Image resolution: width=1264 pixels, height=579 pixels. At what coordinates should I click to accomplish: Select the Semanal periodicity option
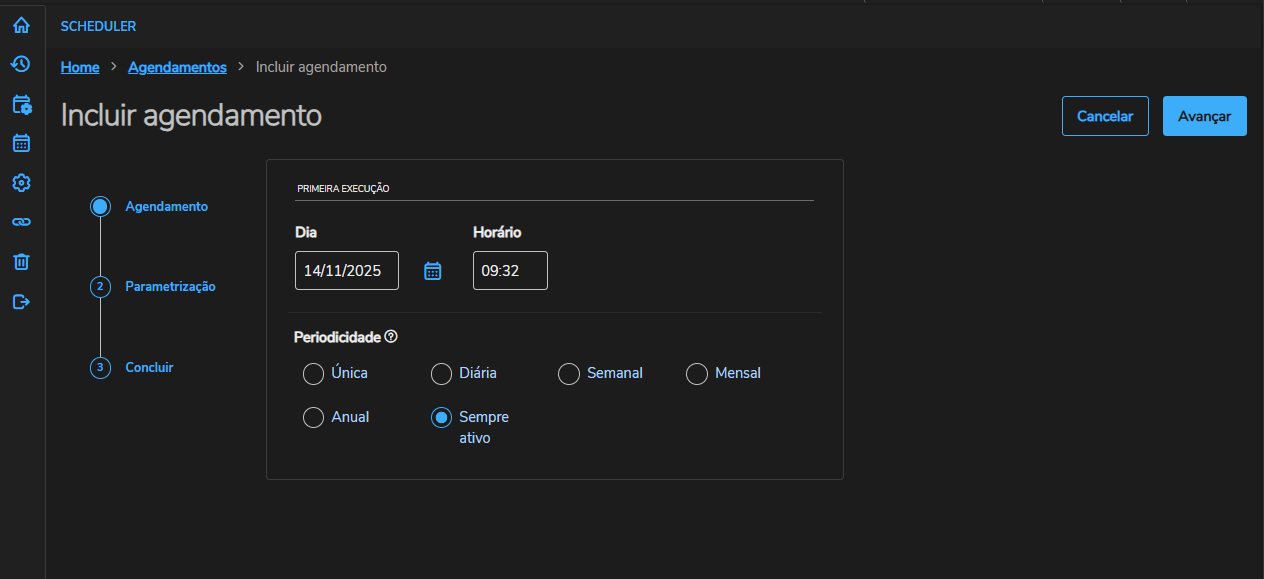tap(569, 374)
